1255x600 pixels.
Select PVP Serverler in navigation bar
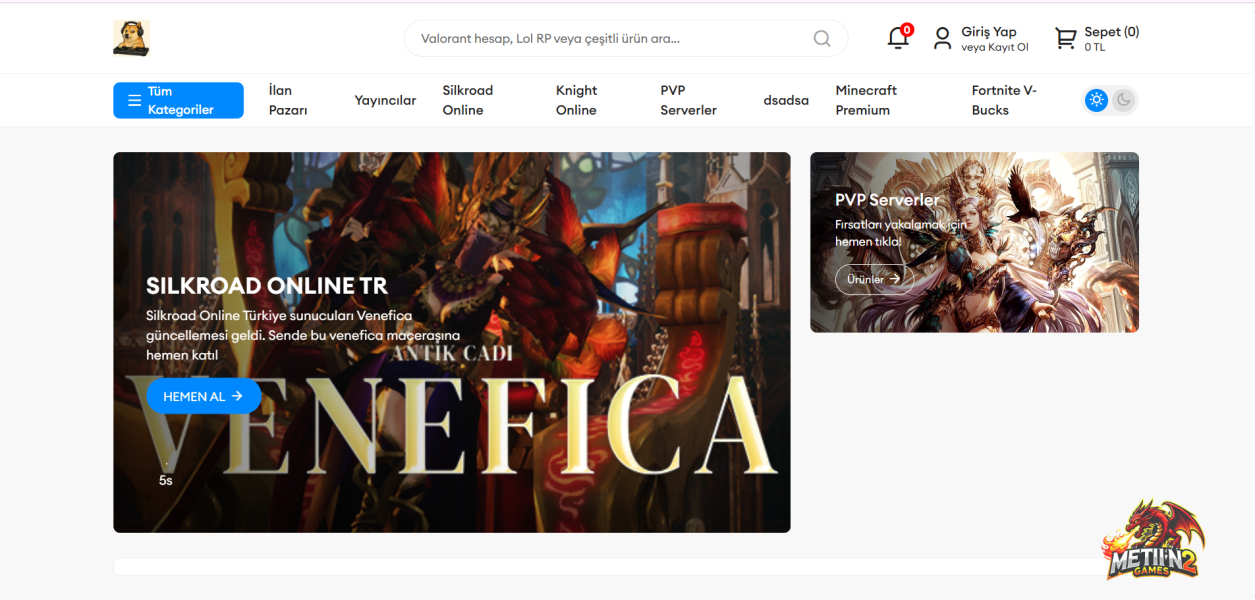688,100
